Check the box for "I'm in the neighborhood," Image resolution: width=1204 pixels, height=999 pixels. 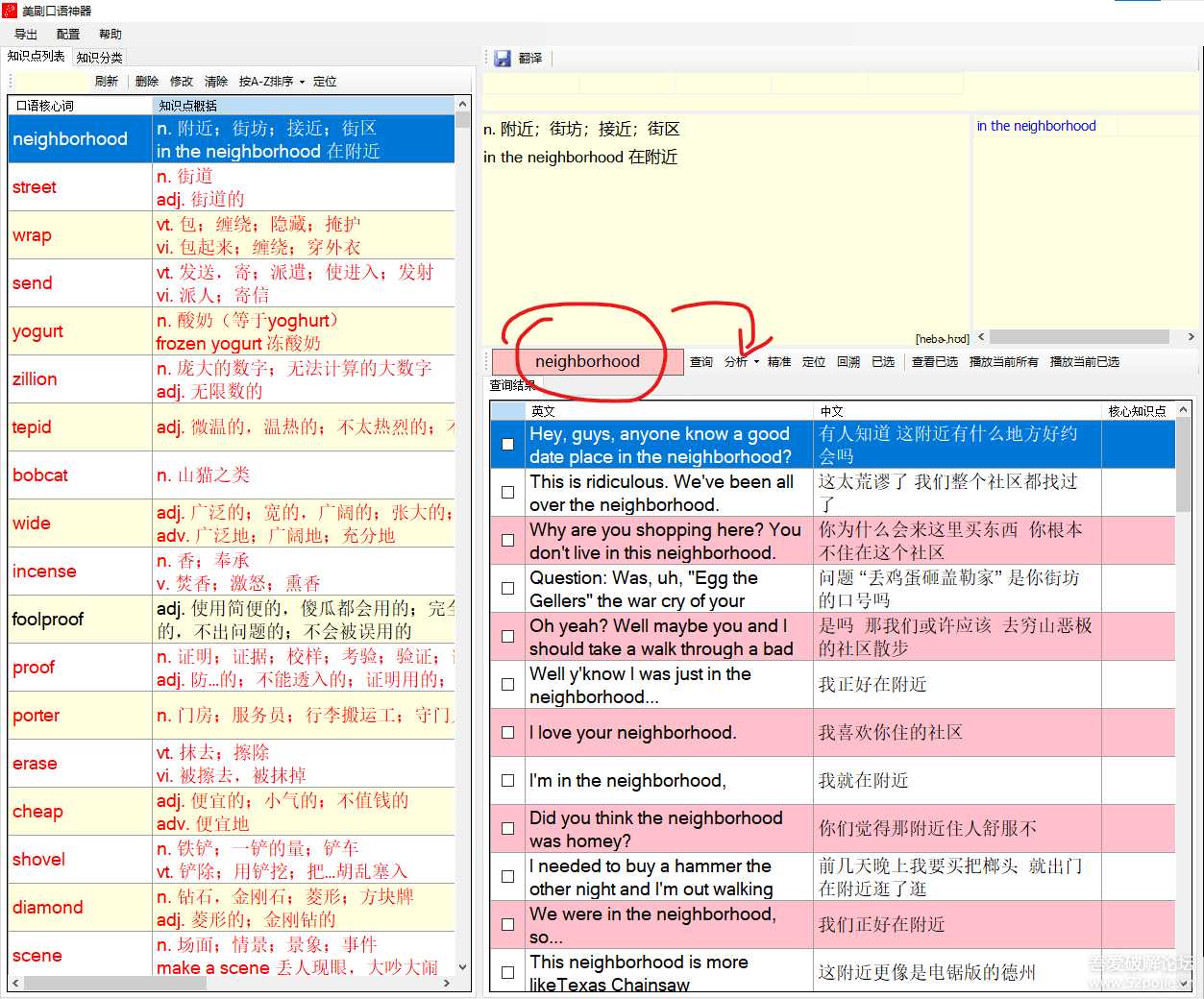(x=507, y=780)
